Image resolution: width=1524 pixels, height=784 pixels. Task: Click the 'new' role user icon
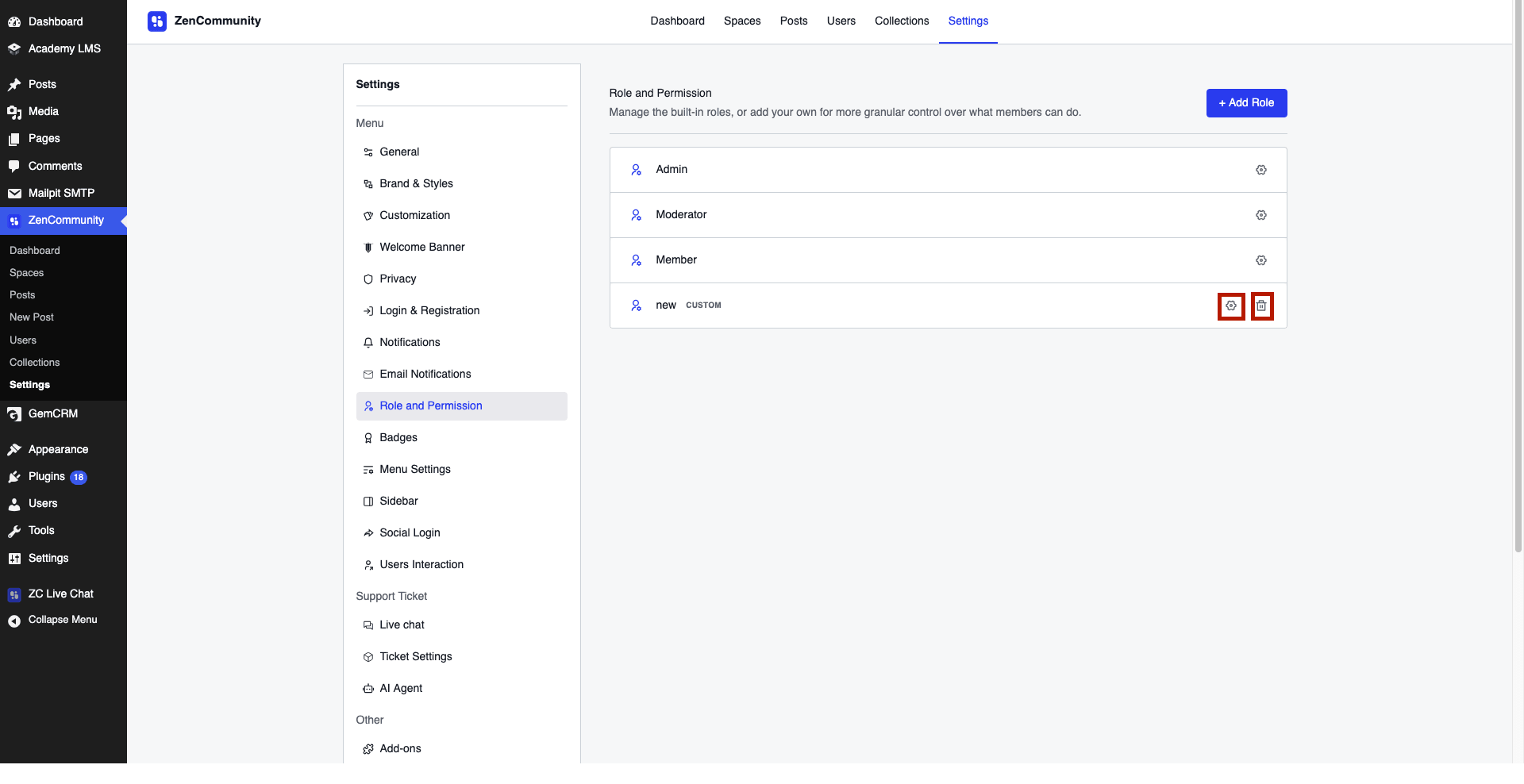(636, 306)
